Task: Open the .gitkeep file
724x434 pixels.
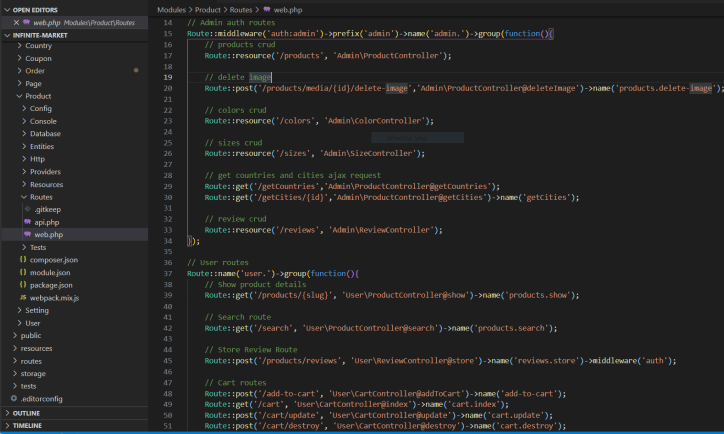Action: pyautogui.click(x=48, y=209)
